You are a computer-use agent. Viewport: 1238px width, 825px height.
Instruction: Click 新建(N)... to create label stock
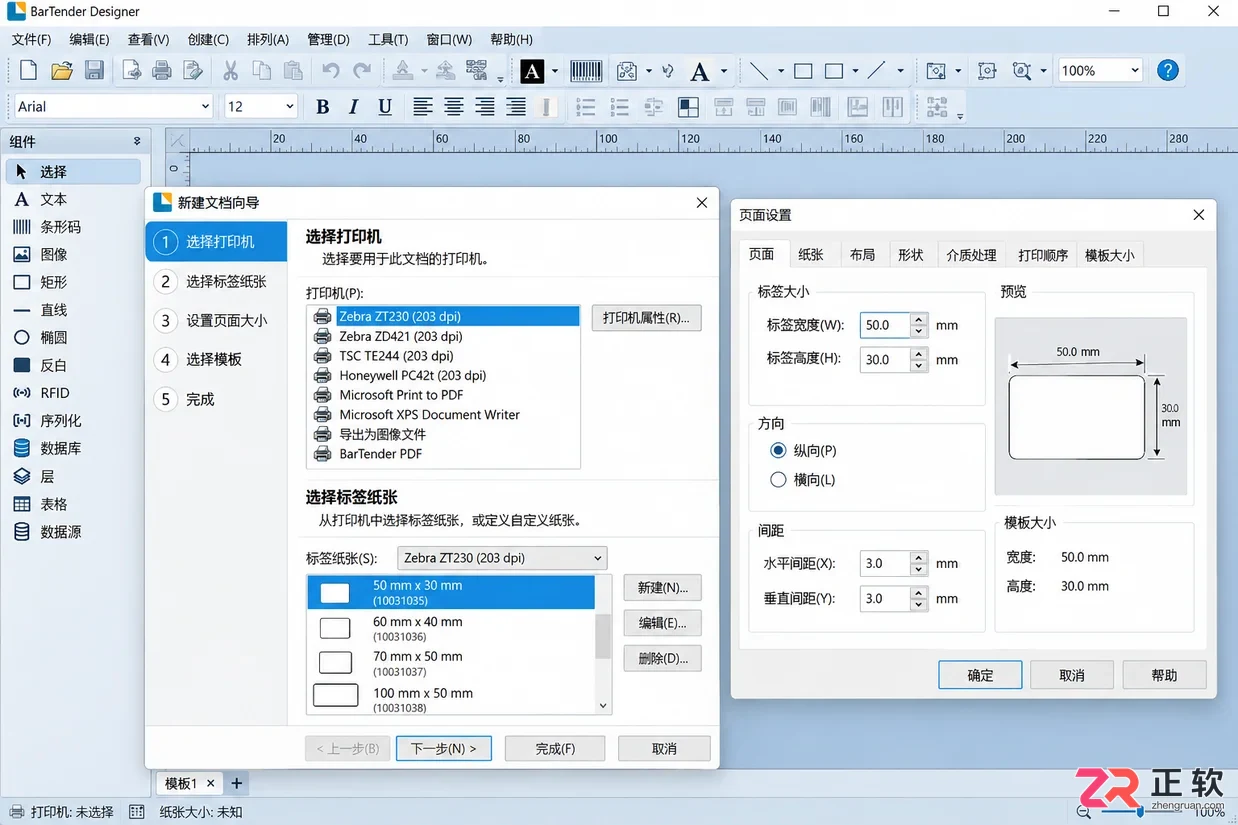pos(662,587)
